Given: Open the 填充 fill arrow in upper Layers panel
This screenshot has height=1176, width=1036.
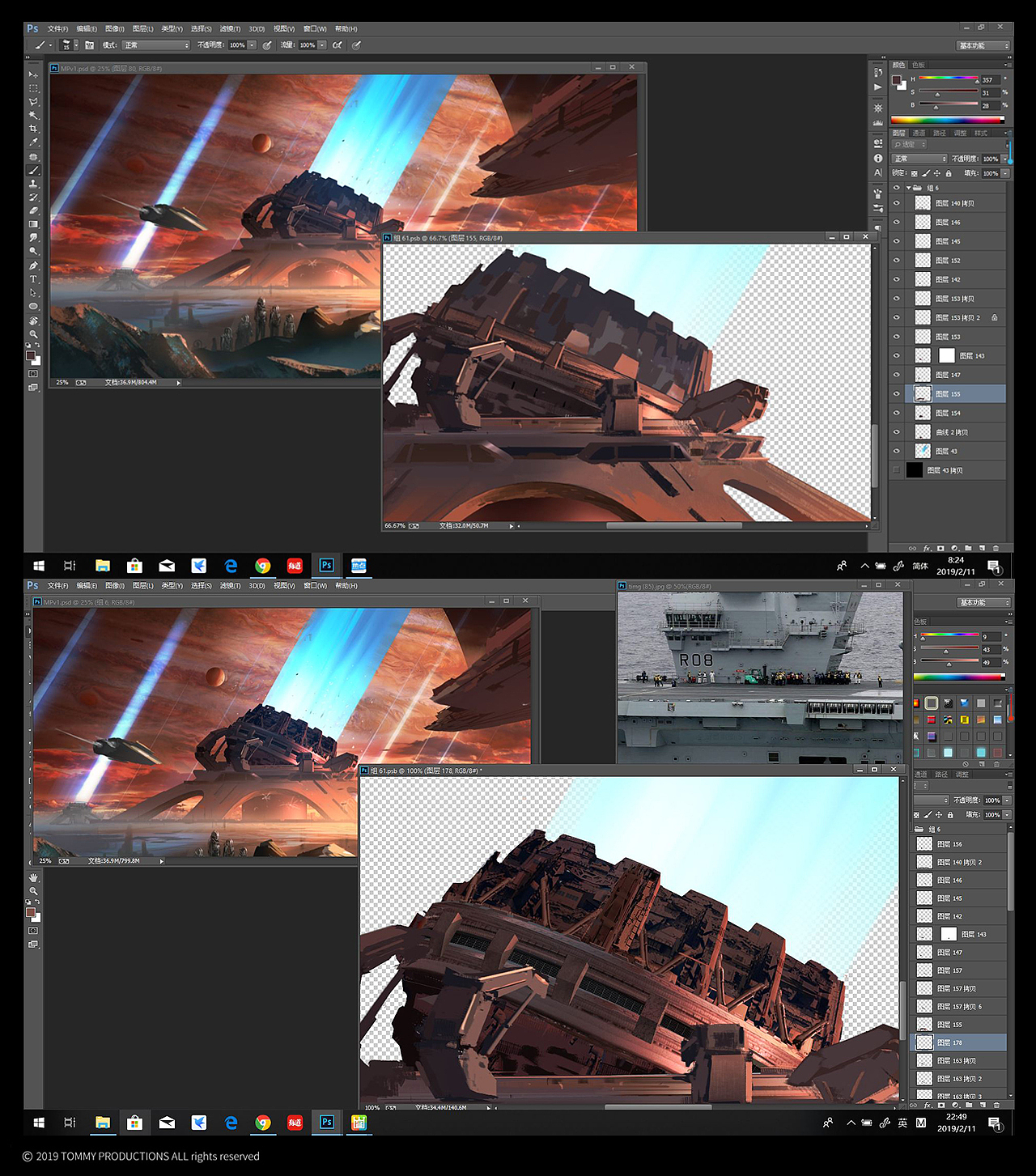Looking at the screenshot, I should [x=1005, y=173].
